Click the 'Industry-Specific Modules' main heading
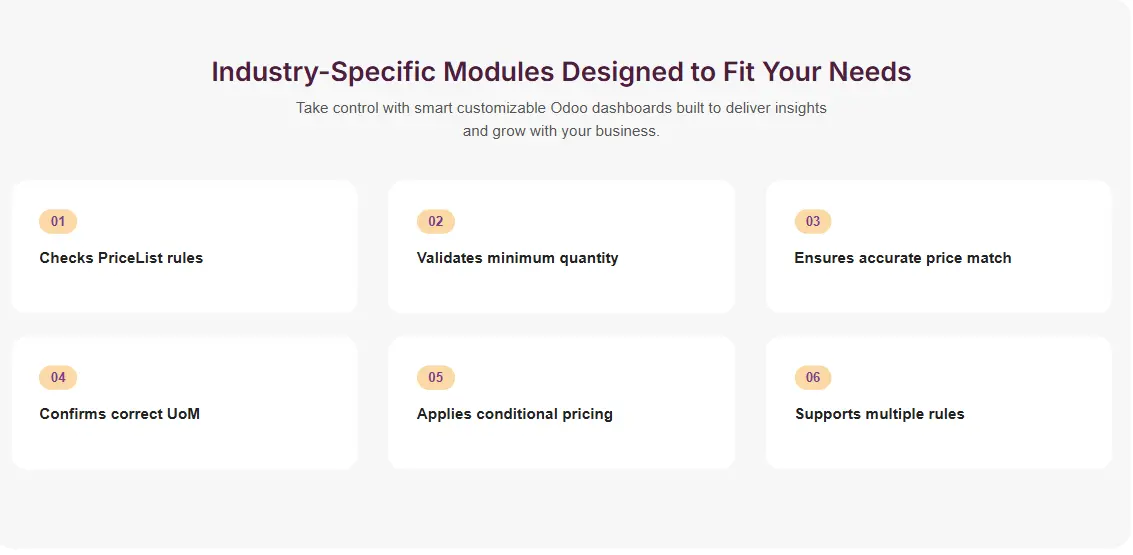 coord(561,72)
